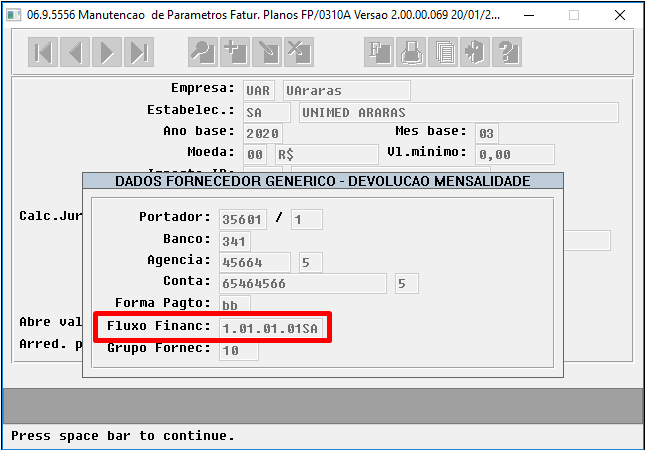Click the Vl.minimo: label
Viewport: 647px width, 450px height.
(x=427, y=152)
